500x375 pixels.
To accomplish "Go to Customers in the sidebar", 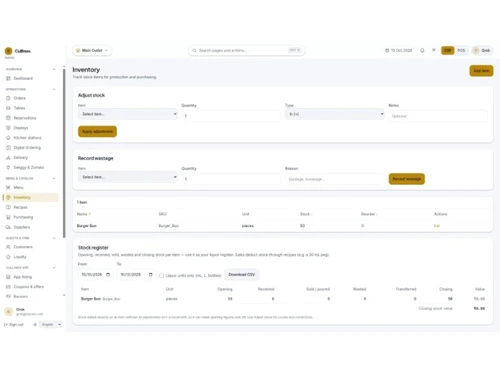I will click(23, 247).
